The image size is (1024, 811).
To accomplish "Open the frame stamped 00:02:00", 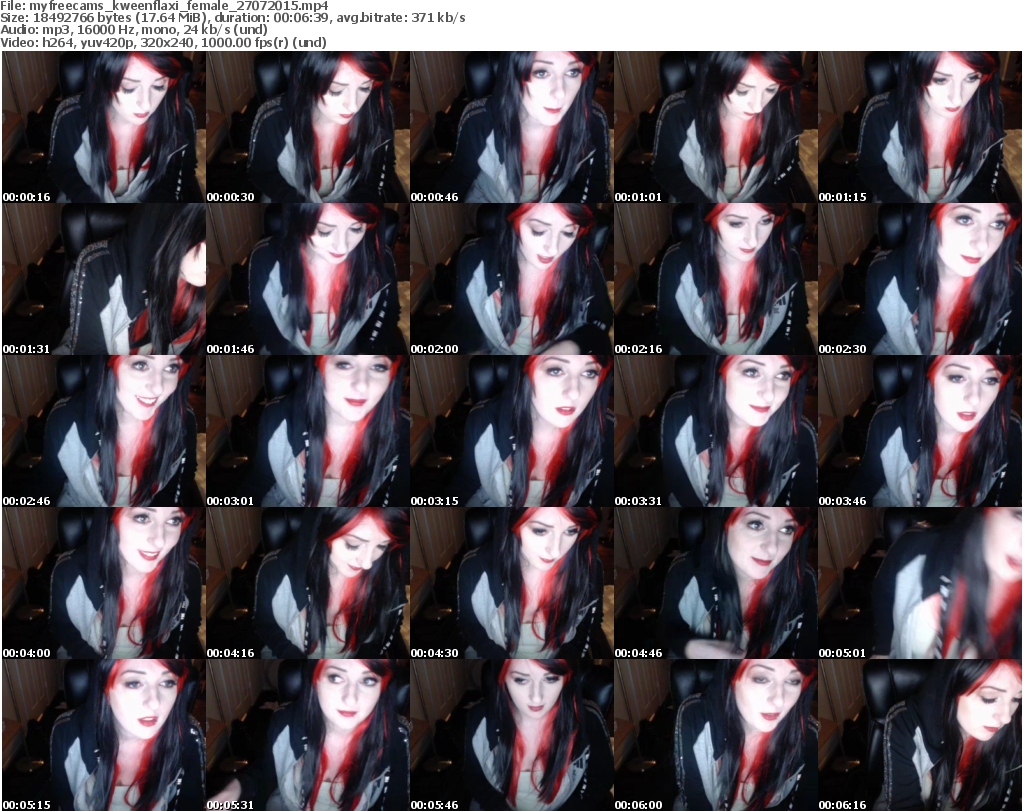I will [512, 279].
